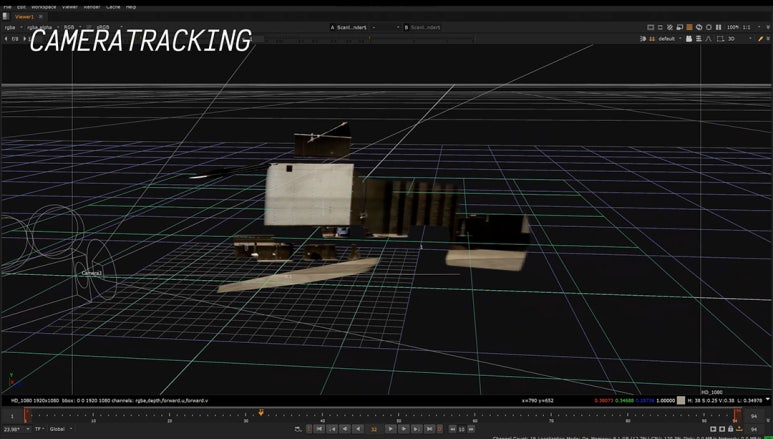Click the sync loop icon before playback buttons
The height and width of the screenshot is (439, 773).
(298, 429)
